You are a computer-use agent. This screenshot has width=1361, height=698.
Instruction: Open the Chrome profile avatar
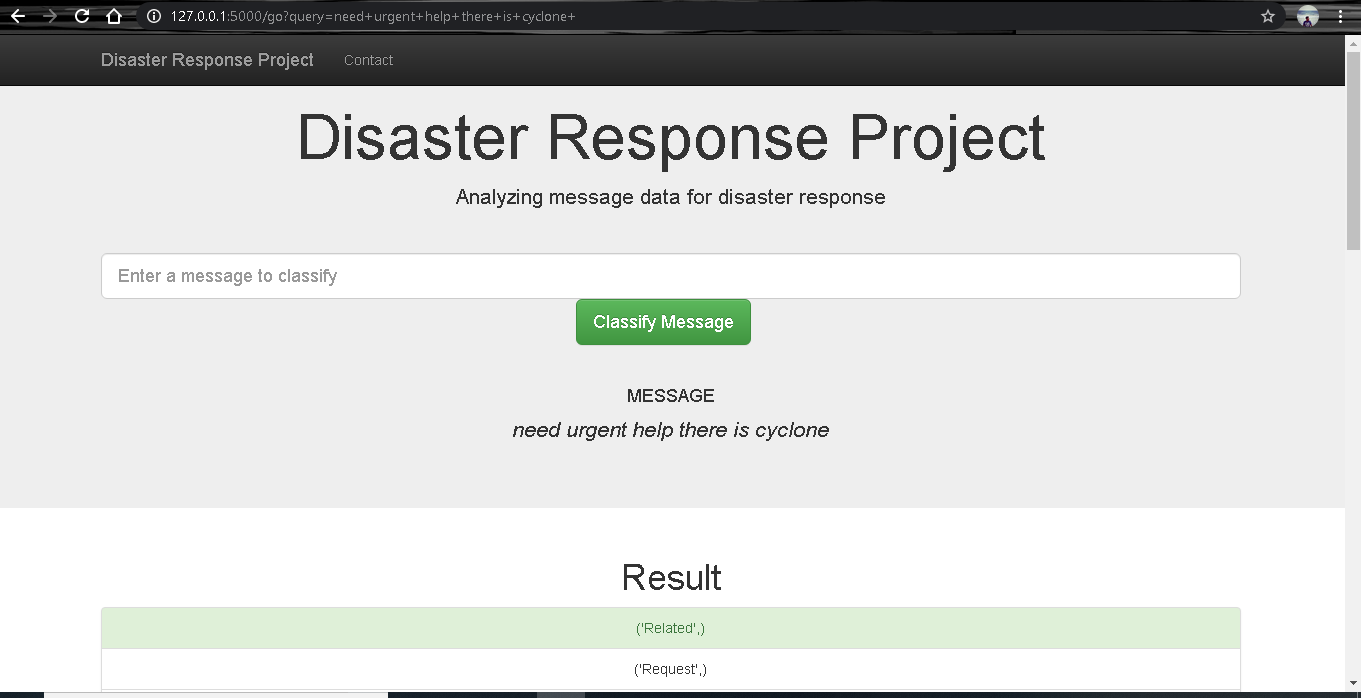pyautogui.click(x=1308, y=16)
